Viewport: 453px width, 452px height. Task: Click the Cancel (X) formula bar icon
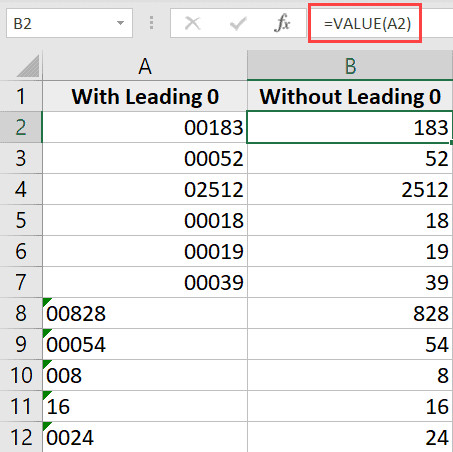coord(192,24)
